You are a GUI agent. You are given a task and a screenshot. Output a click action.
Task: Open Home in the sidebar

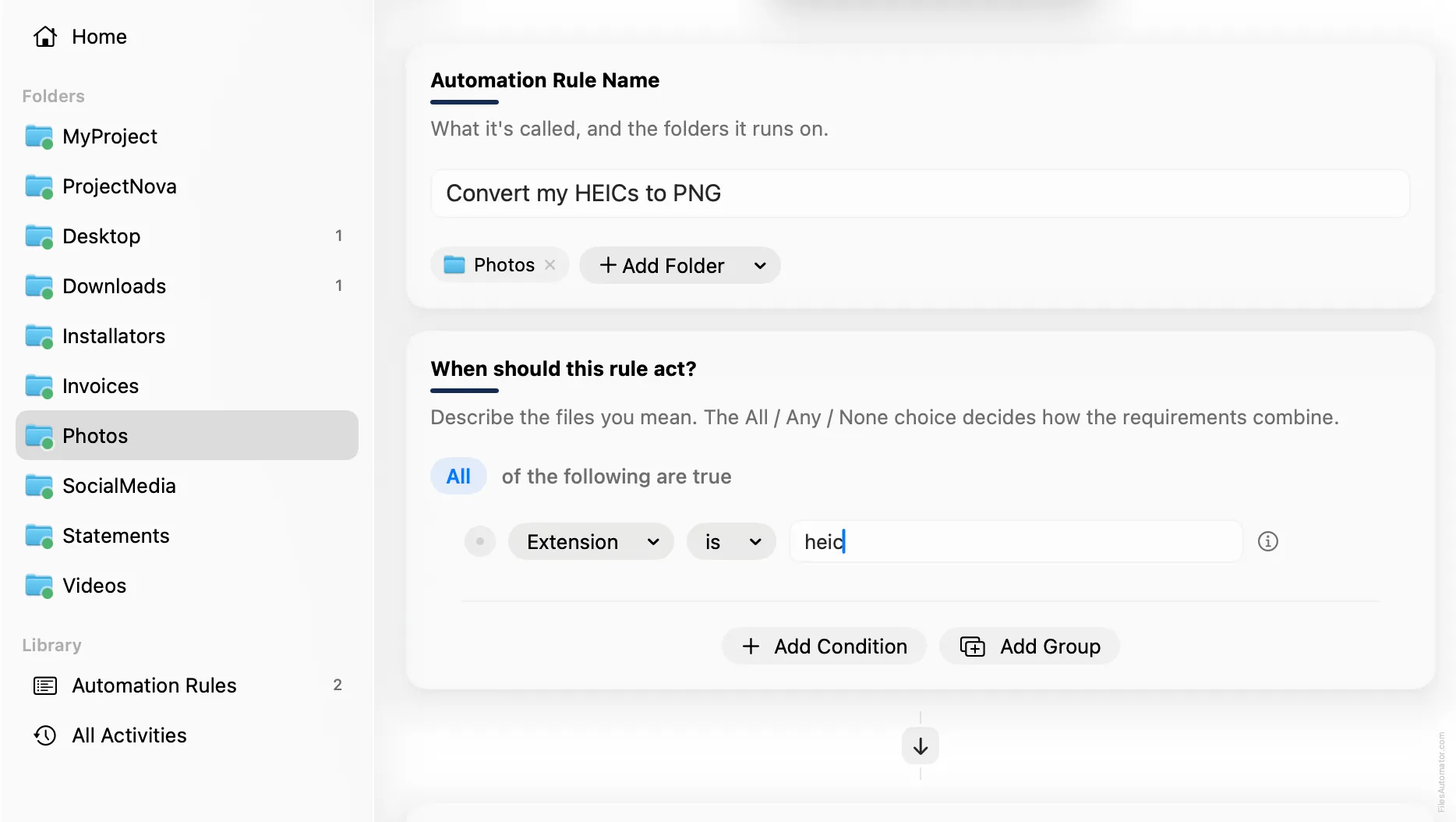(x=187, y=37)
